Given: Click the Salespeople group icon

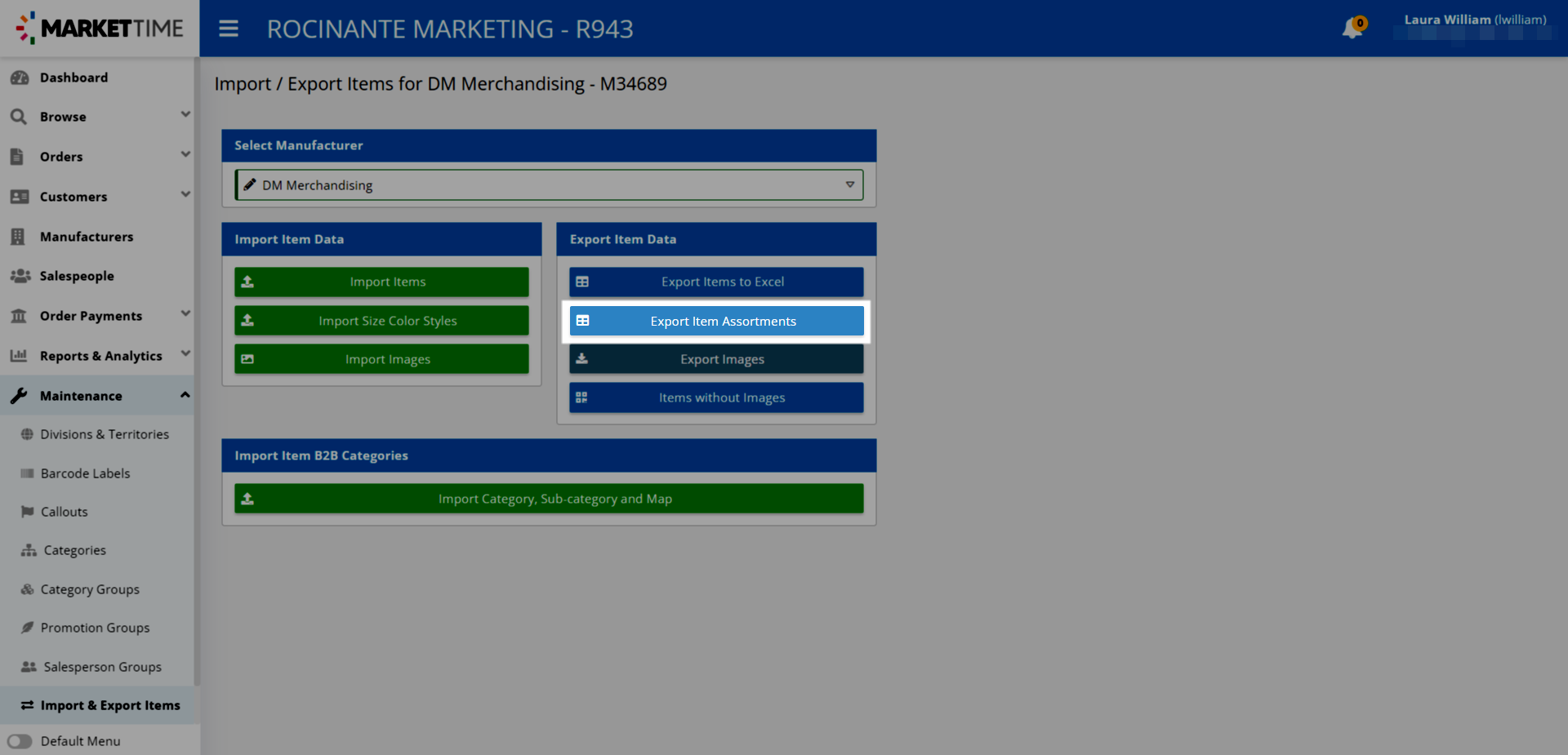Looking at the screenshot, I should (x=20, y=276).
